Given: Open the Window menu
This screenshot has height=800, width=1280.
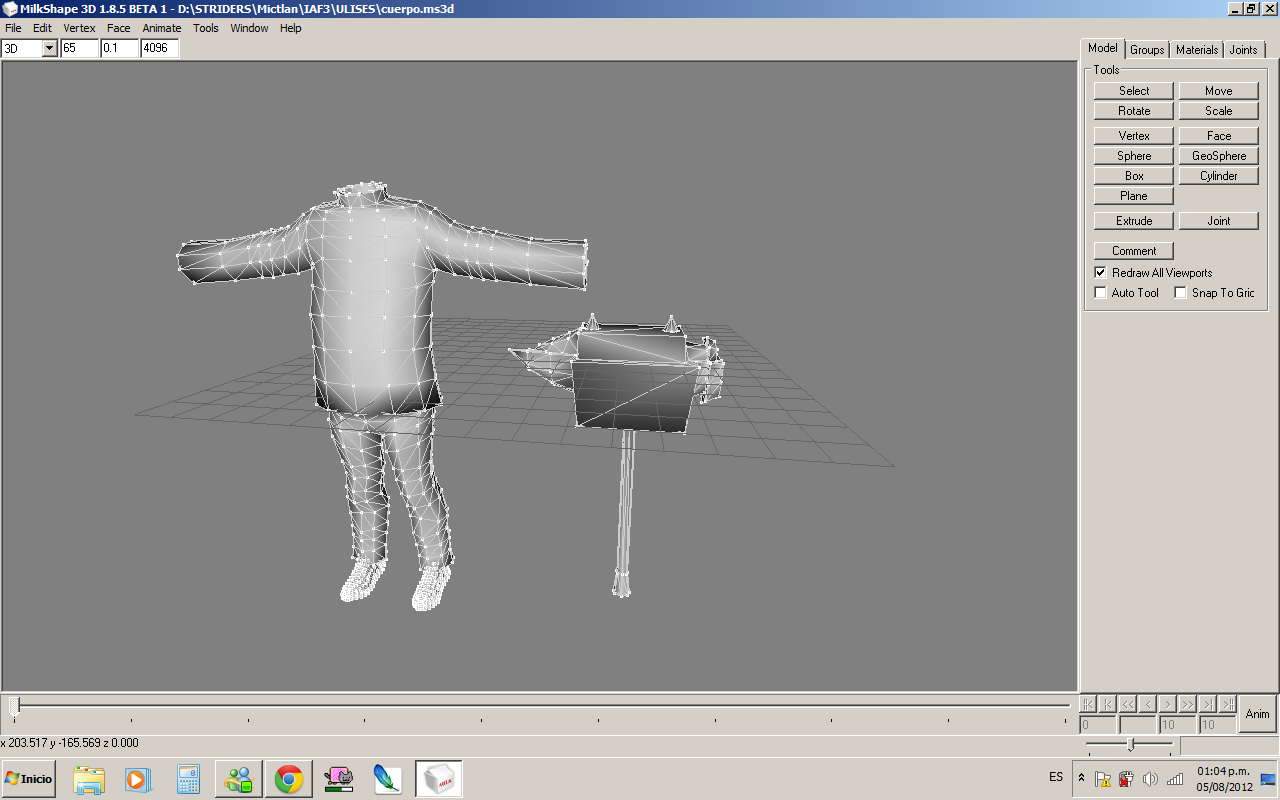Looking at the screenshot, I should click(249, 28).
